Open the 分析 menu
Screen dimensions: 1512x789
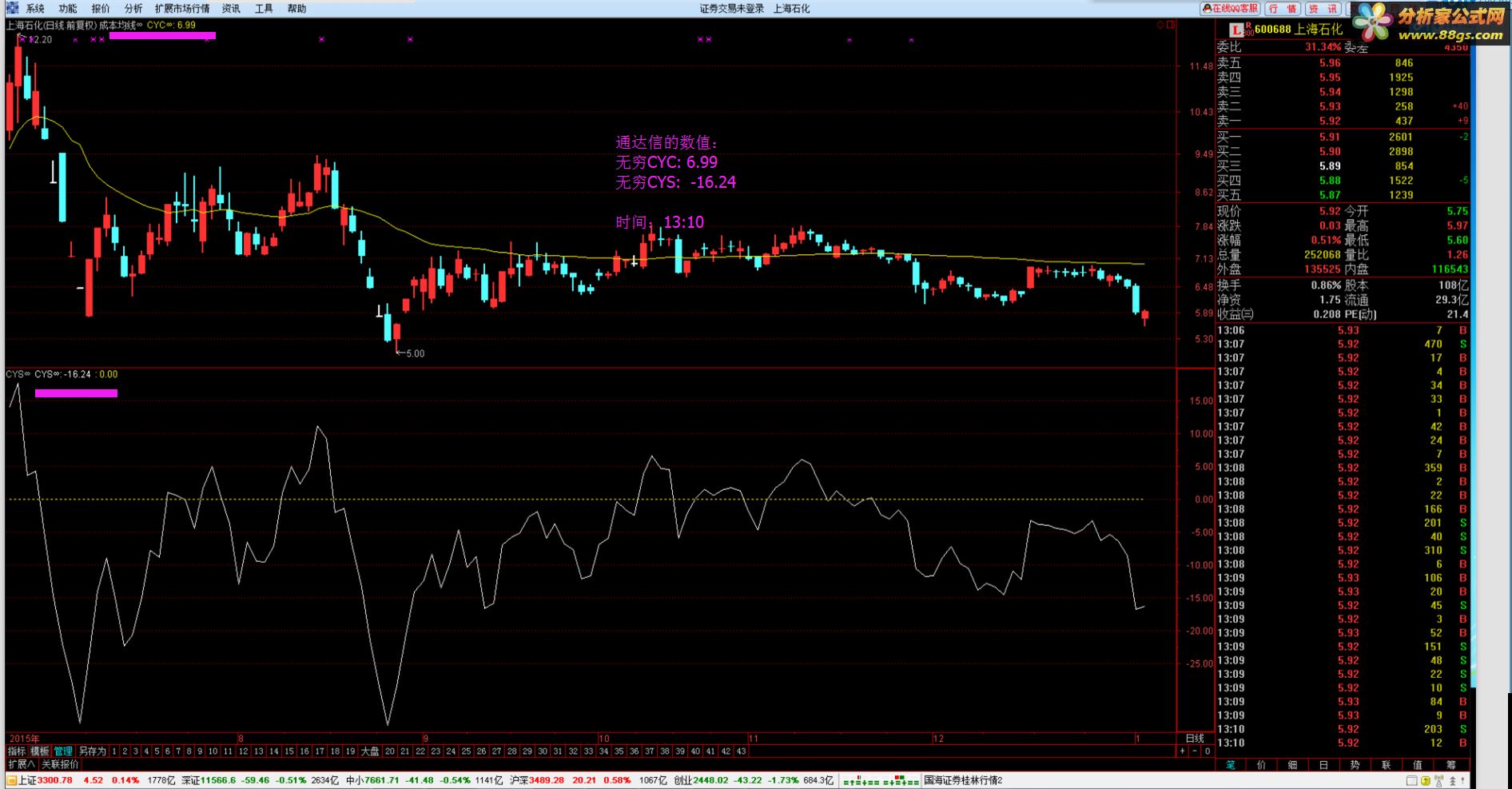(x=133, y=9)
